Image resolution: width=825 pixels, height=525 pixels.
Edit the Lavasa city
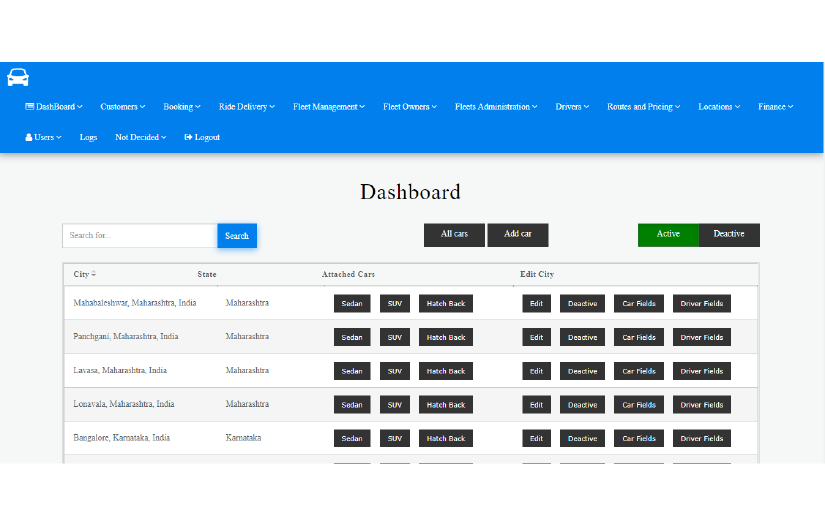tap(536, 371)
